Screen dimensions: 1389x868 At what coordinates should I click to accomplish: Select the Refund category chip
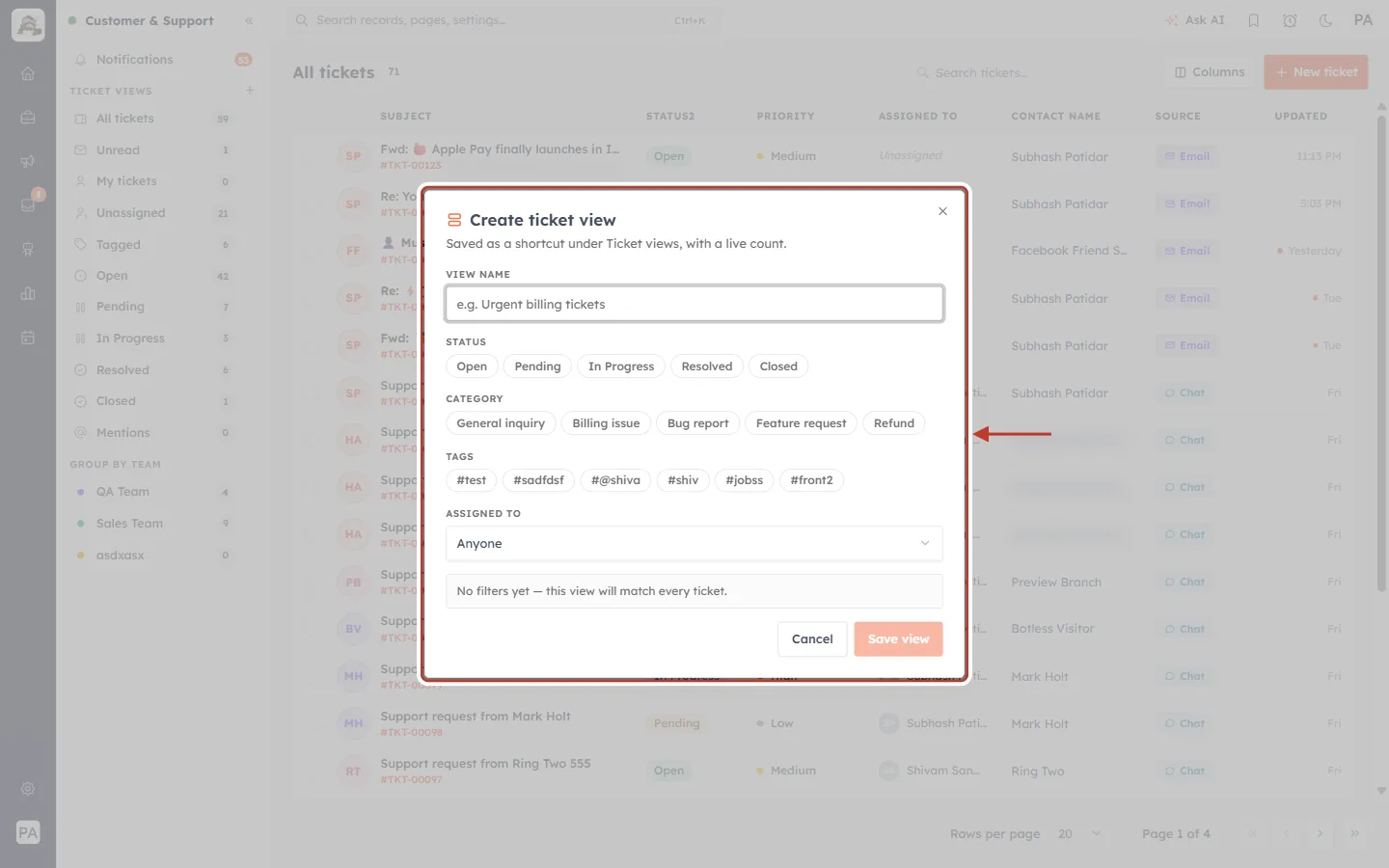[894, 423]
